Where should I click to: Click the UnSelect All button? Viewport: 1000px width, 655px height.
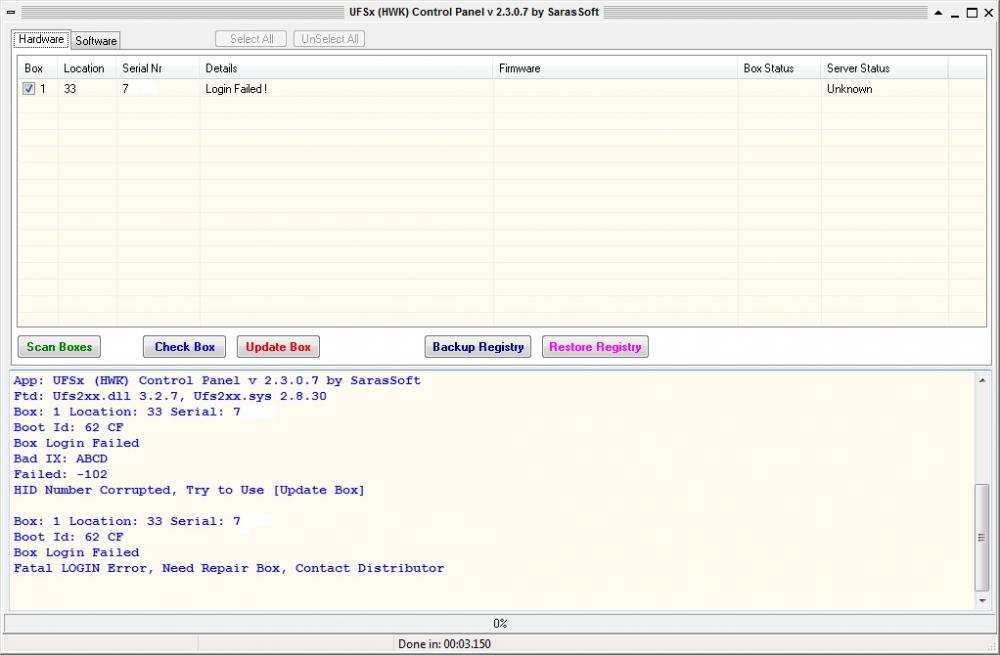click(x=329, y=39)
